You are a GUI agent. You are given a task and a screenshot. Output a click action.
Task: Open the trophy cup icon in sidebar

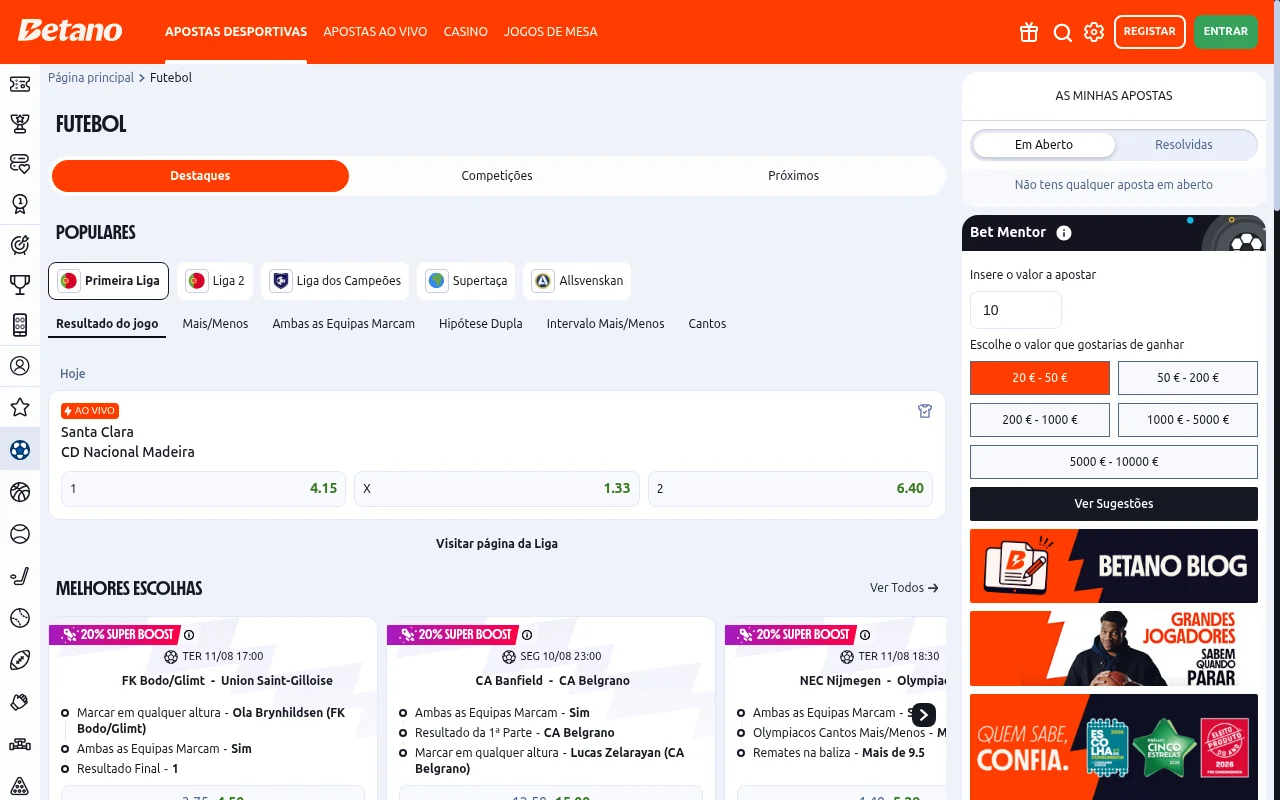20,285
